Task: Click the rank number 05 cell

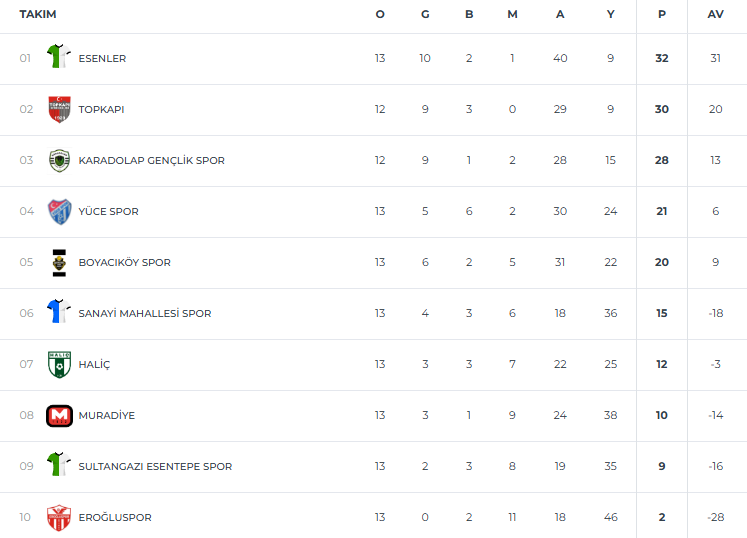Action: (26, 262)
